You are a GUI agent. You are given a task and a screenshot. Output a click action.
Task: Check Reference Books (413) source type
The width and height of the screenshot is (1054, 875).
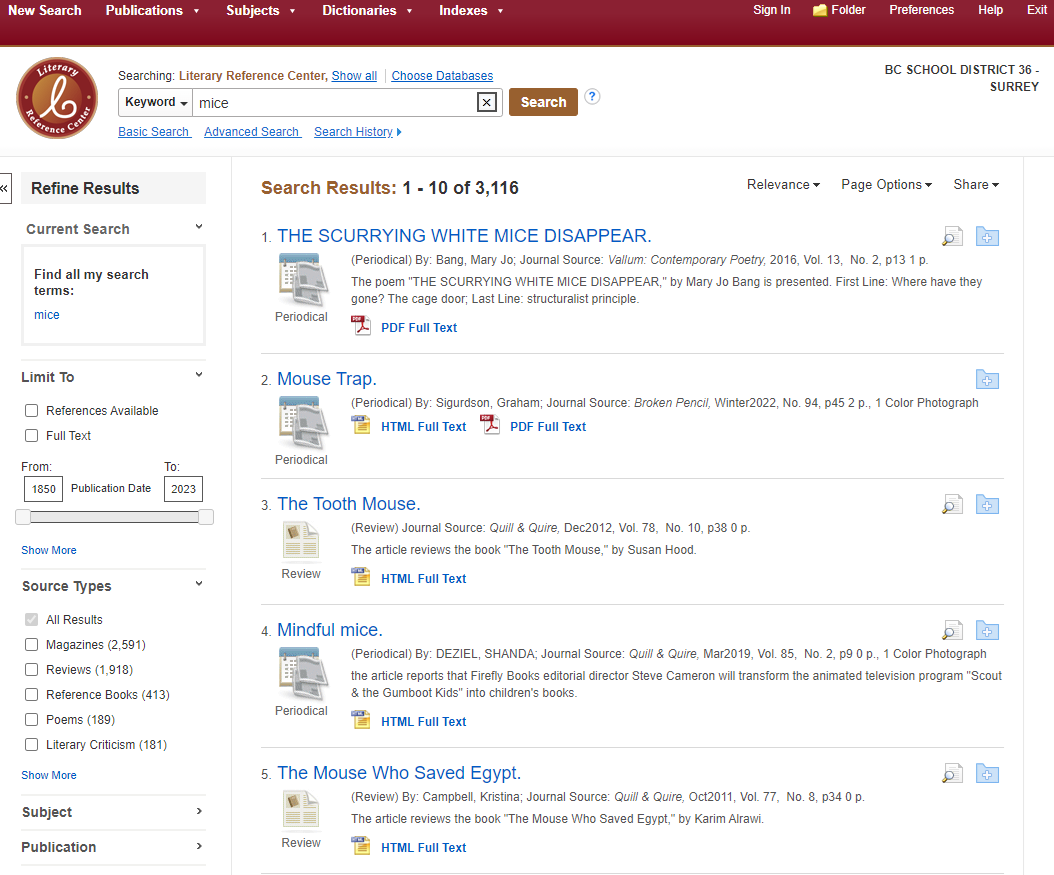coord(32,695)
